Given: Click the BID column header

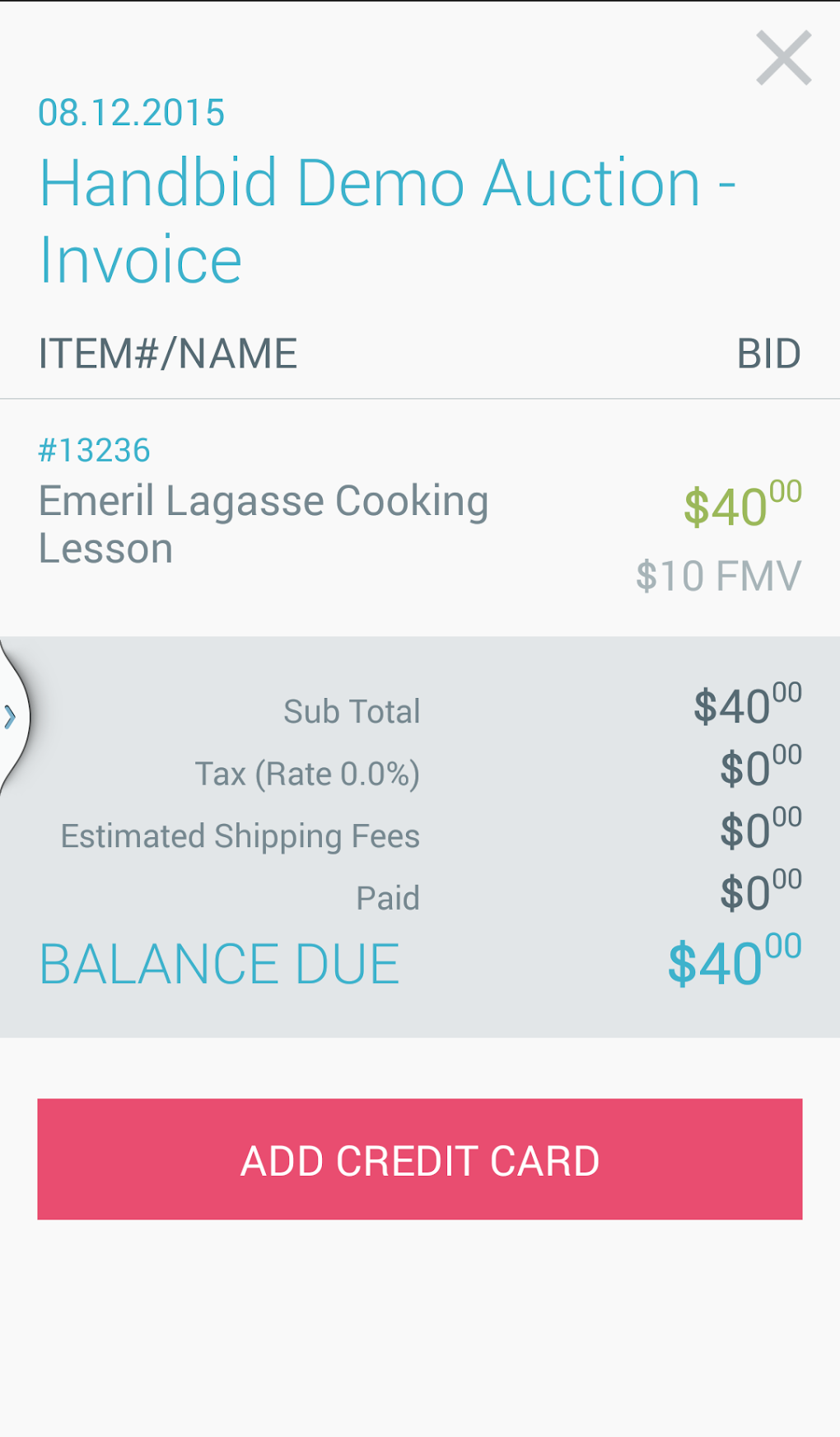Looking at the screenshot, I should tap(768, 354).
